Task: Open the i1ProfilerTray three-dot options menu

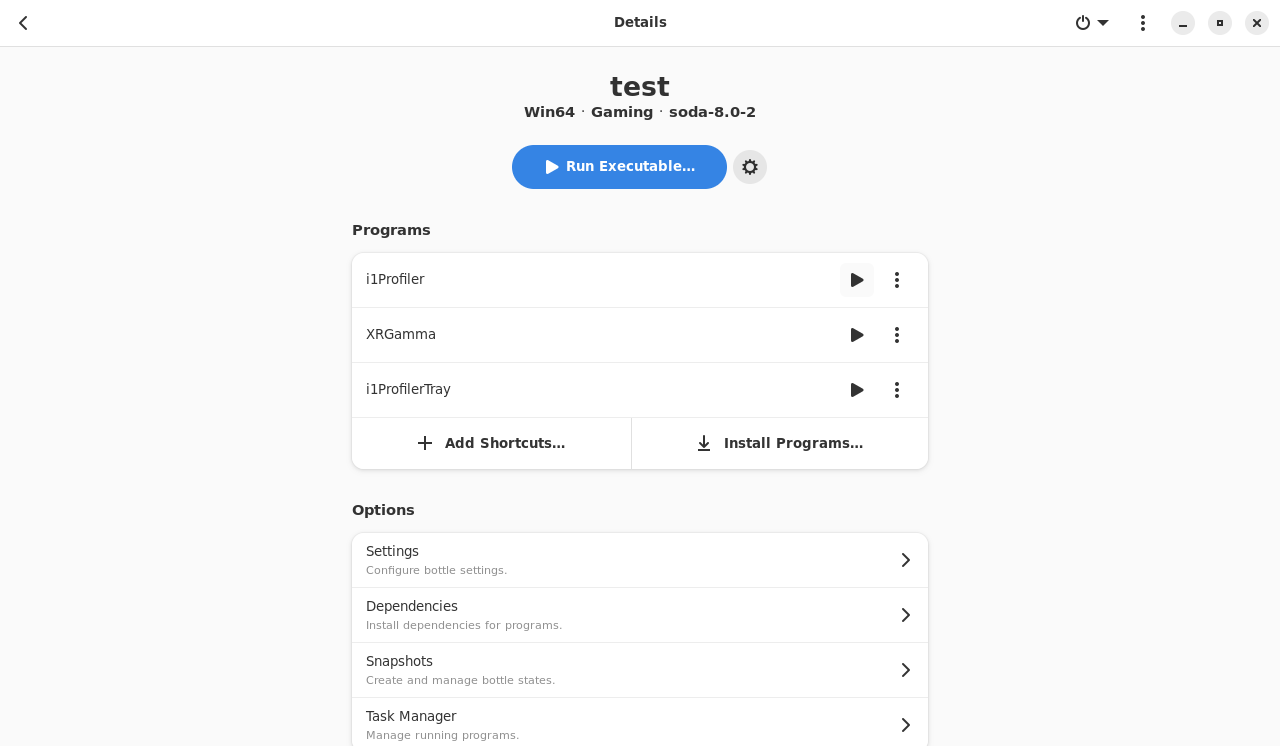Action: click(897, 390)
